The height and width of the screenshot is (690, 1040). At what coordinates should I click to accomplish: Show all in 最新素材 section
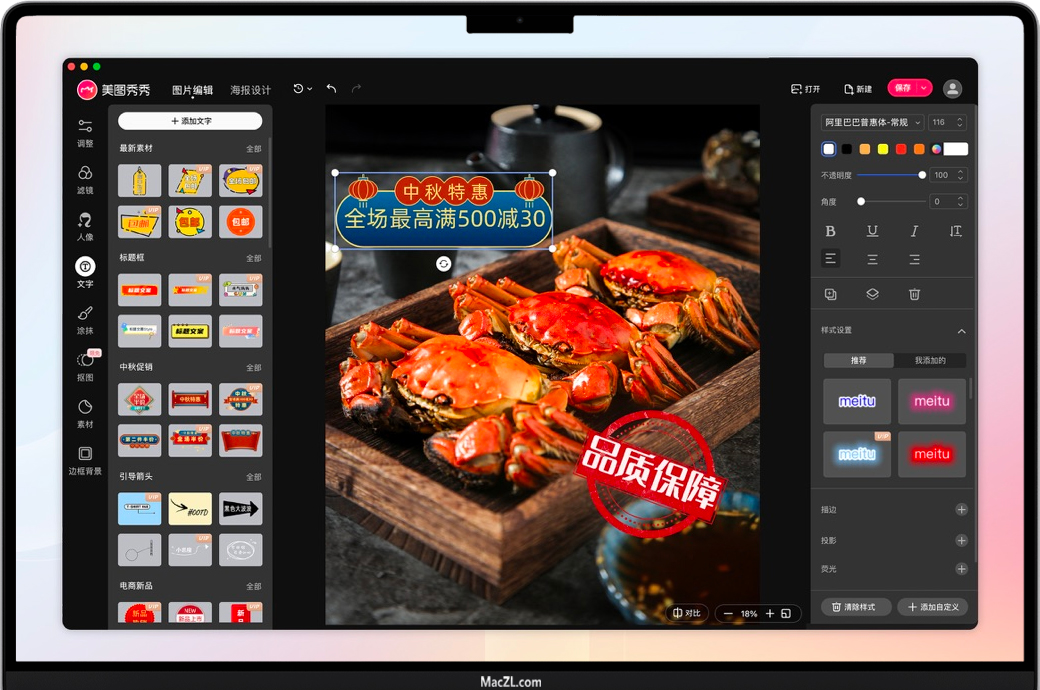point(253,149)
